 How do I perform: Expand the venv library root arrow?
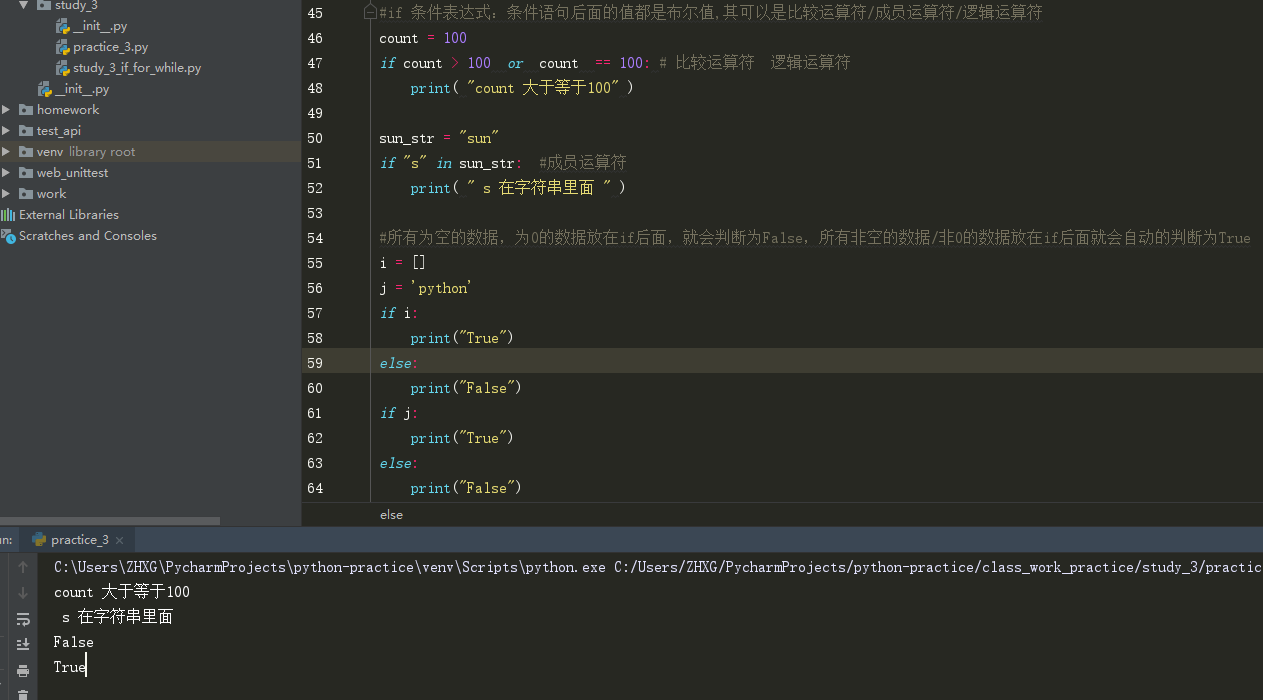point(7,152)
